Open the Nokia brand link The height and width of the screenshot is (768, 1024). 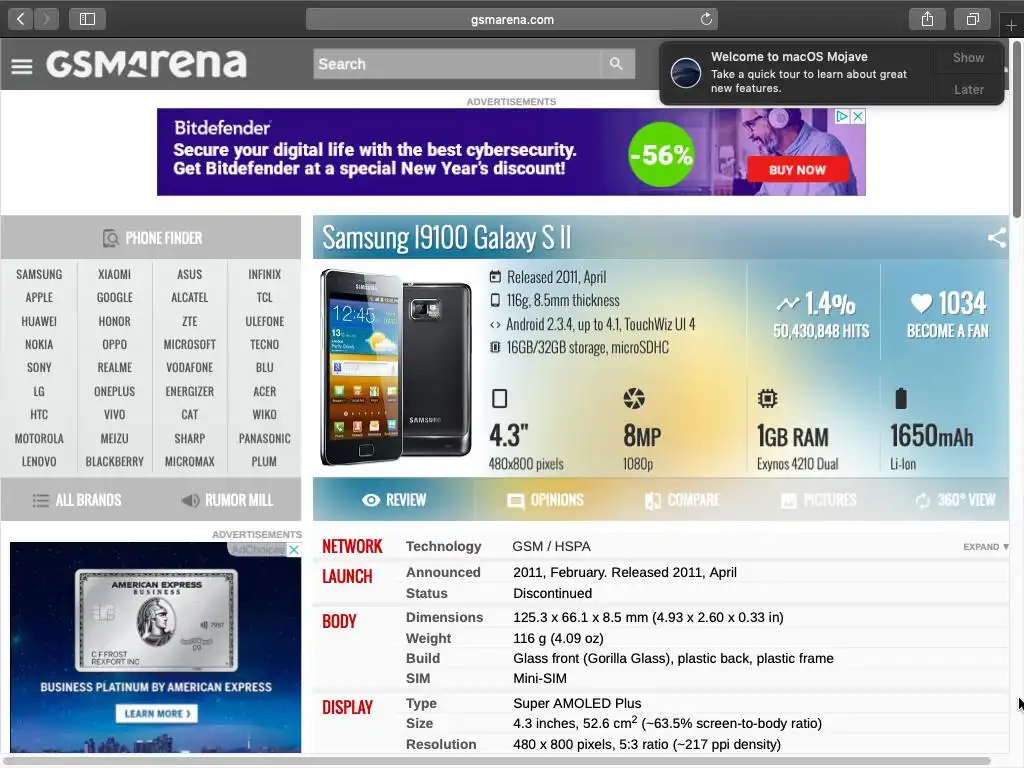point(39,344)
